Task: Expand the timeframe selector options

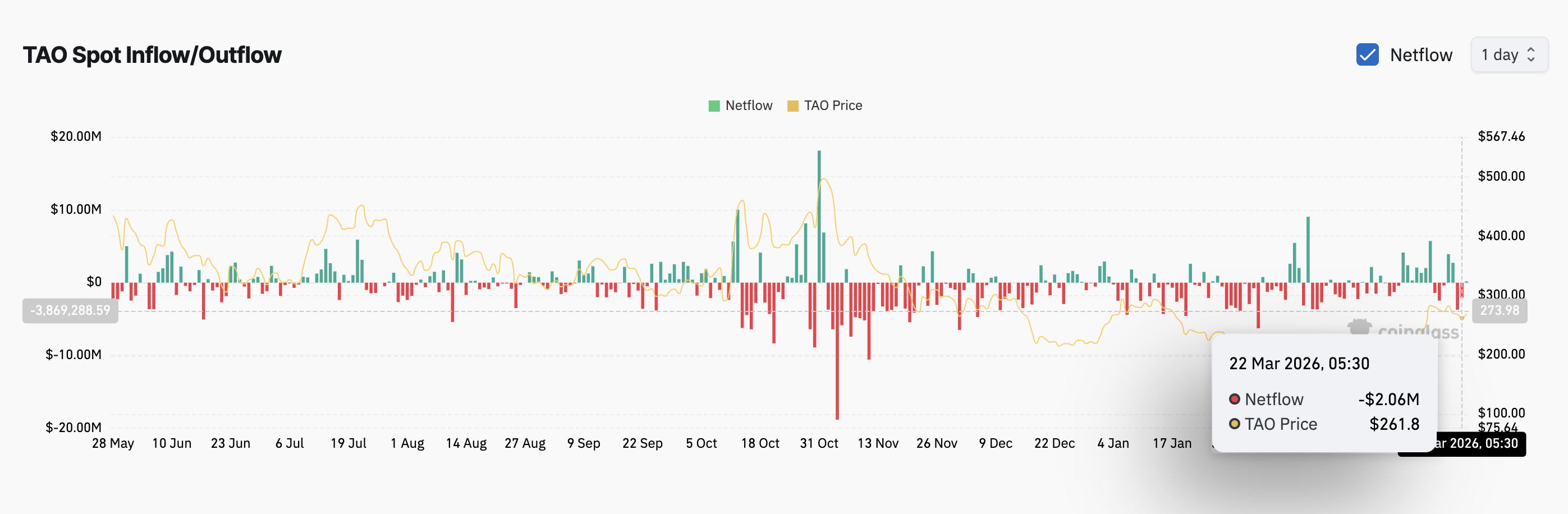Action: tap(1510, 55)
